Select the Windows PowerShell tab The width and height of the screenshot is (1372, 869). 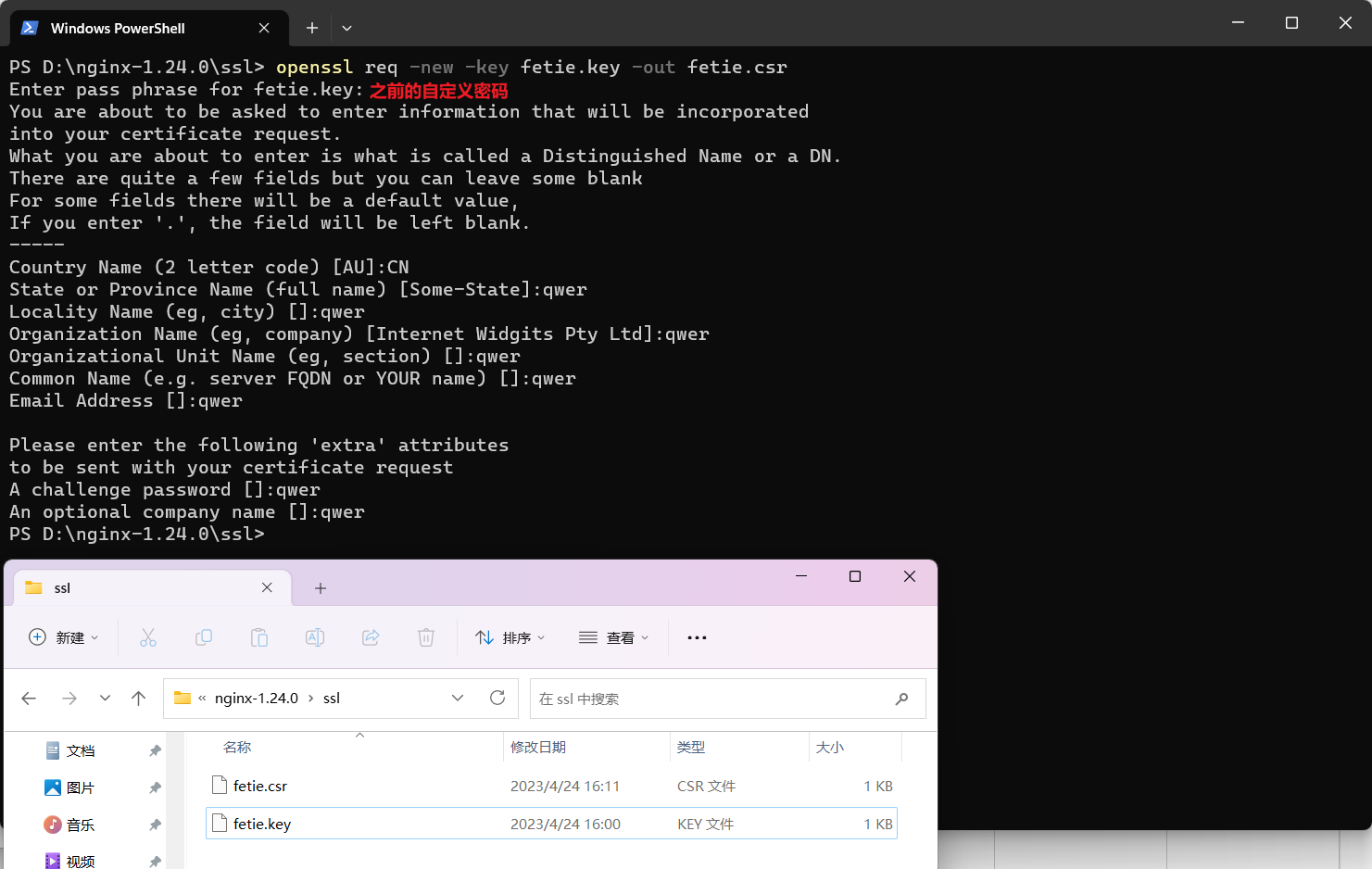(x=148, y=28)
